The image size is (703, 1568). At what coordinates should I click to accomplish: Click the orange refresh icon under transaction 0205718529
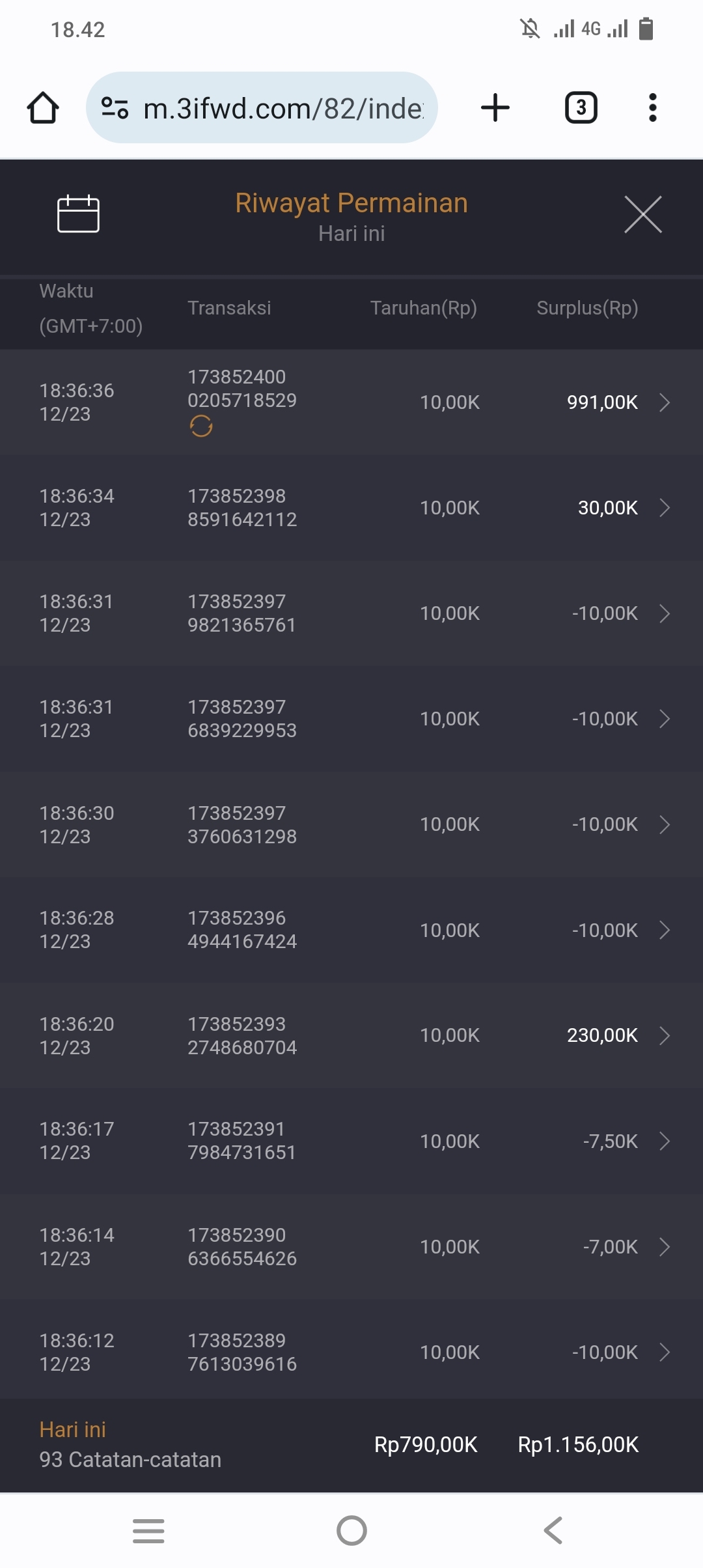tap(201, 427)
